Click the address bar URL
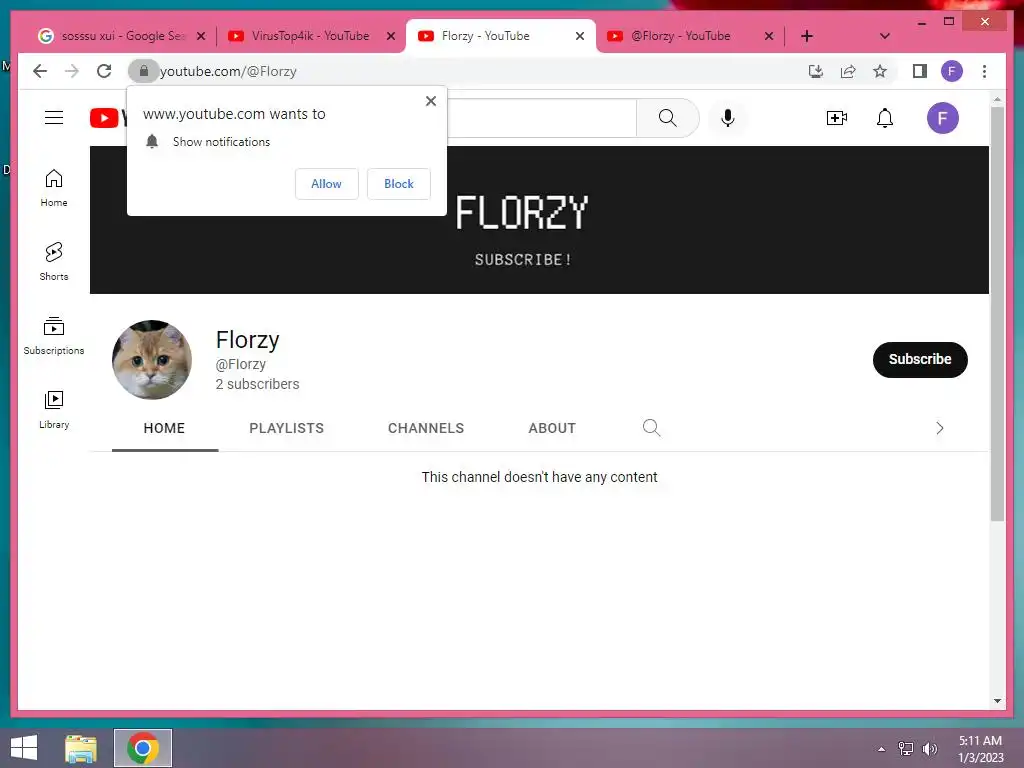The image size is (1024, 768). tap(229, 71)
